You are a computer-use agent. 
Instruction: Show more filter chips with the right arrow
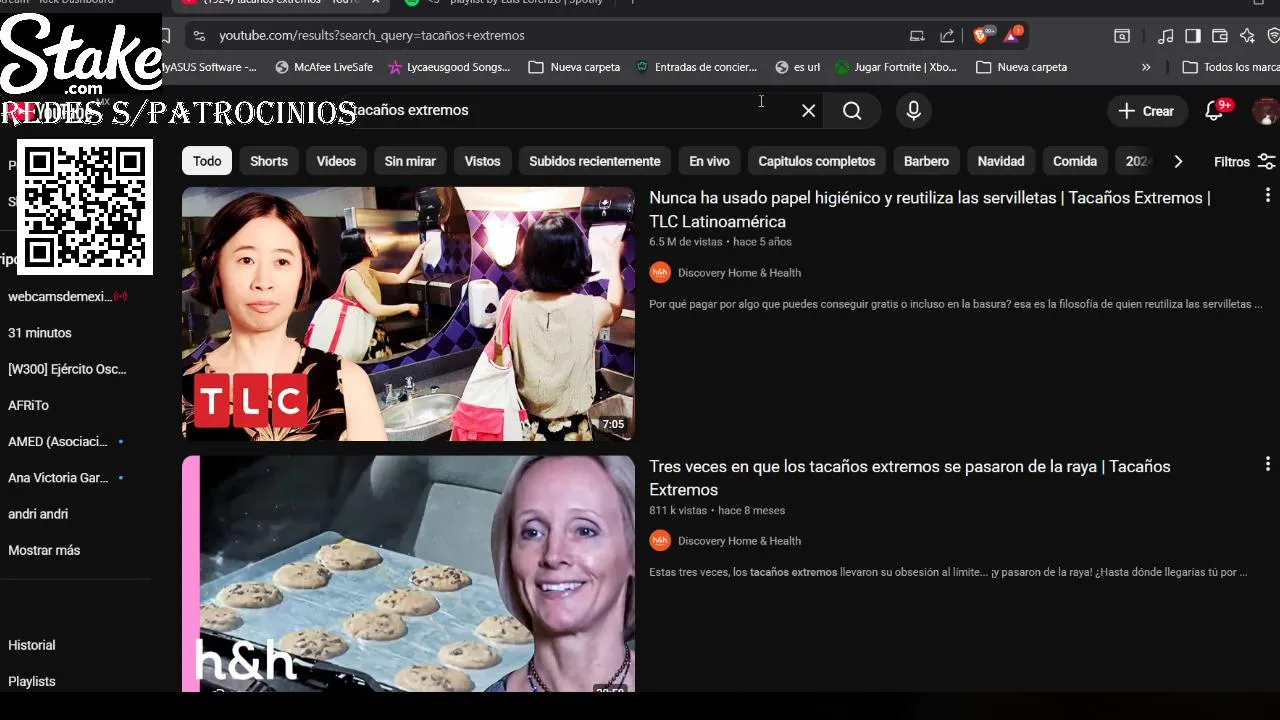[x=1178, y=161]
